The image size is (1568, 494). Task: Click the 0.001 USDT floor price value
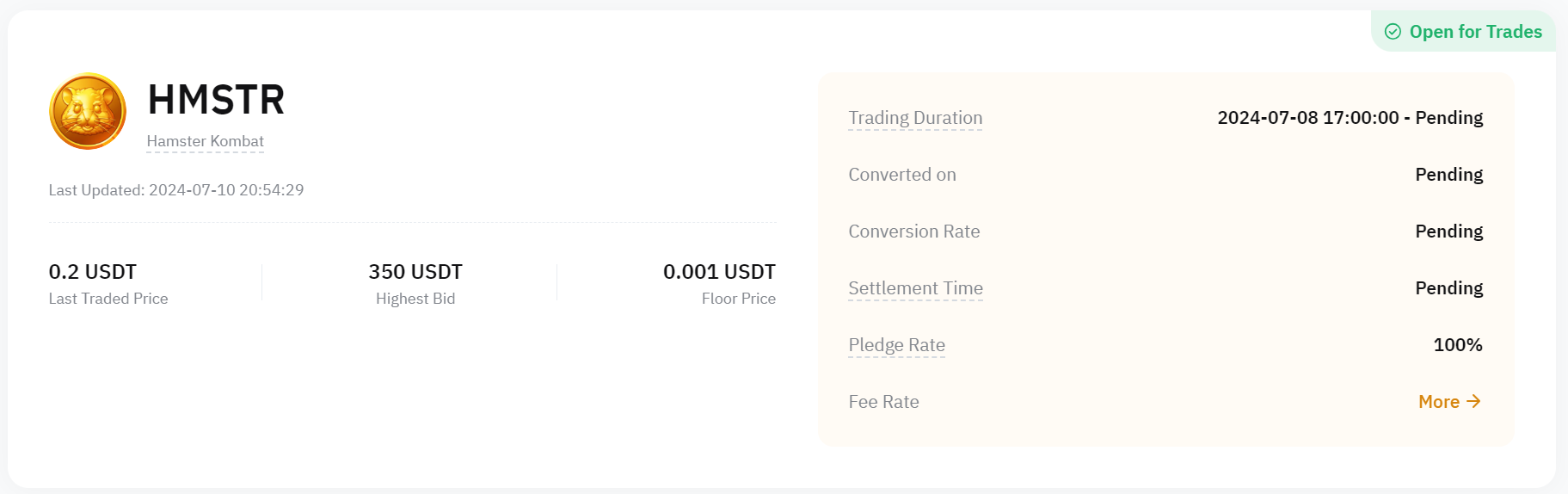coord(719,272)
